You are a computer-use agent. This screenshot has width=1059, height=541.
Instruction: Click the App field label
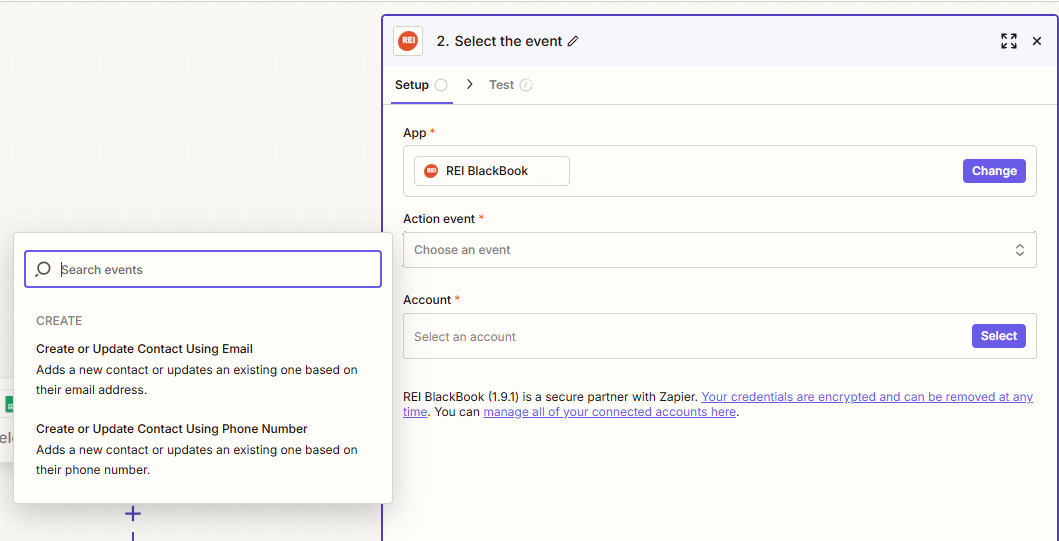(415, 133)
